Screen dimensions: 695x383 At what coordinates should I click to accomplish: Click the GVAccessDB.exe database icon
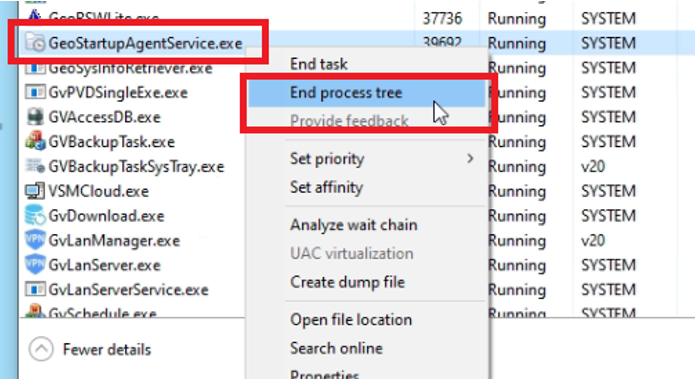[x=35, y=117]
